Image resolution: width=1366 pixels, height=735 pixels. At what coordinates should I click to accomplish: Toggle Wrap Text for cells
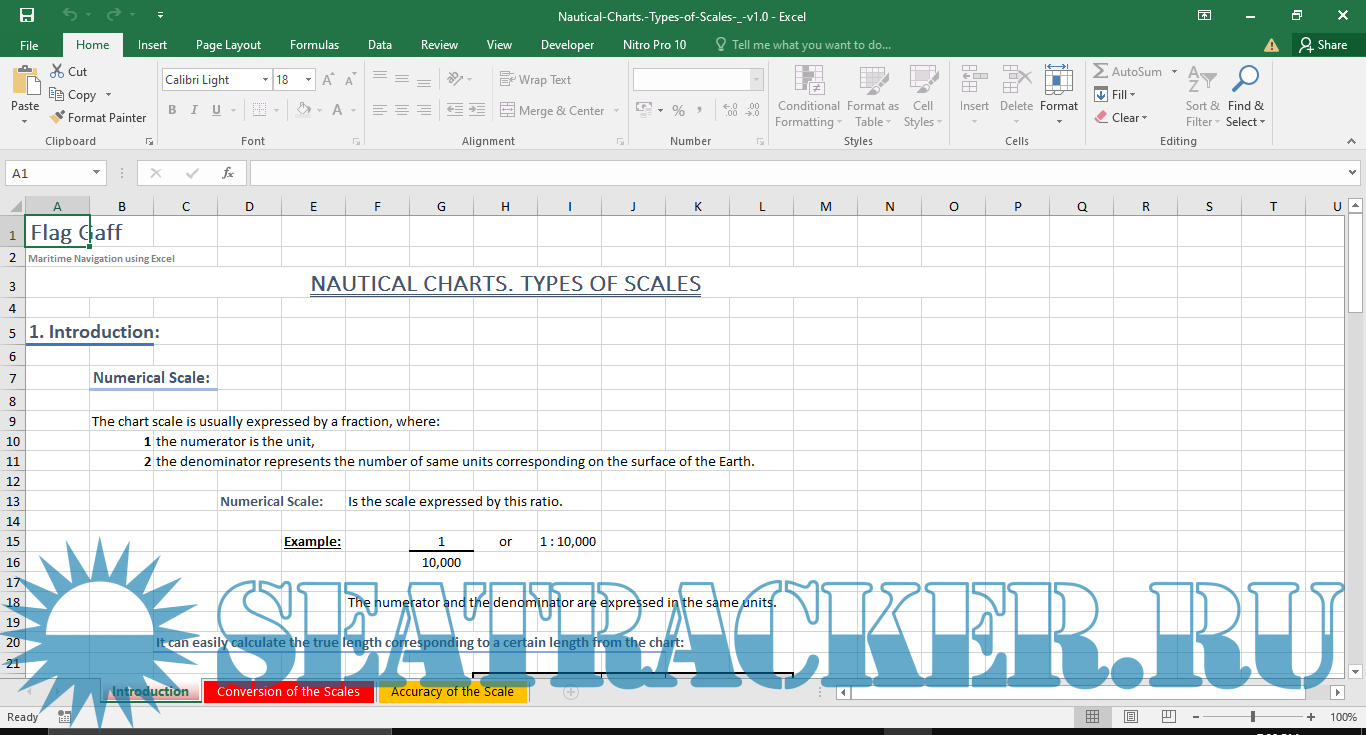[535, 79]
